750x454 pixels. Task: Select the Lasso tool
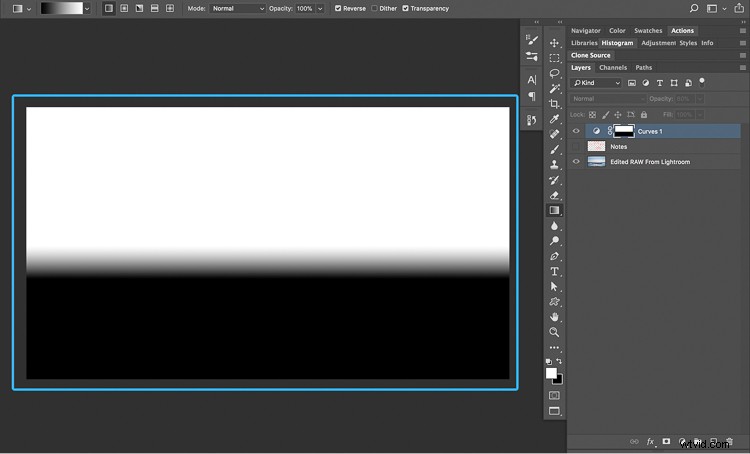point(554,73)
